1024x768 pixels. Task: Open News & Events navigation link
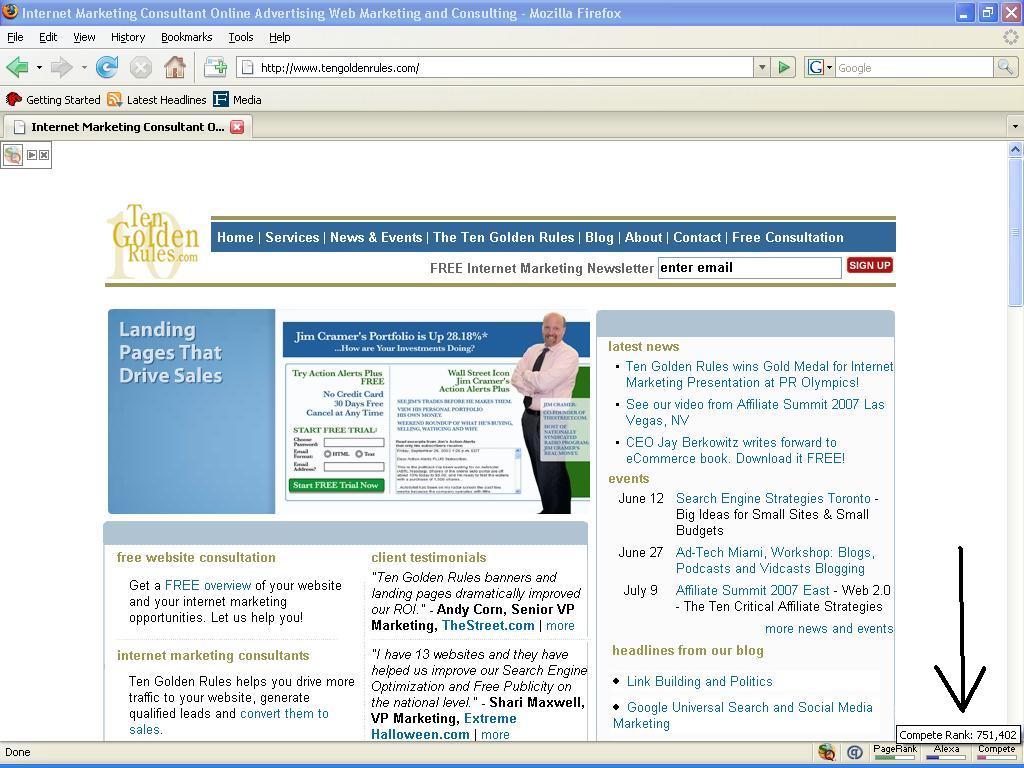tap(376, 237)
